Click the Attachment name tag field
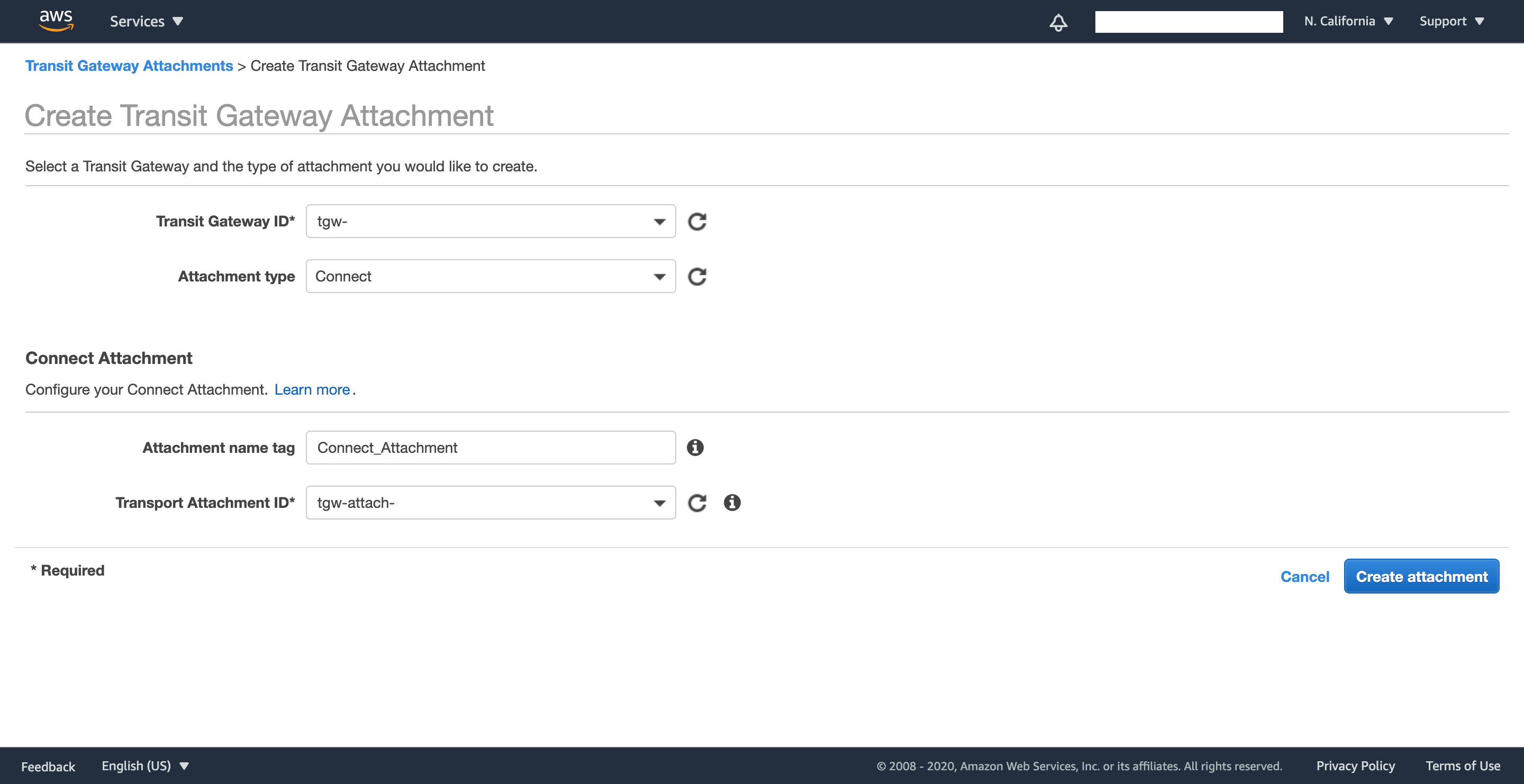Viewport: 1524px width, 784px height. (491, 448)
